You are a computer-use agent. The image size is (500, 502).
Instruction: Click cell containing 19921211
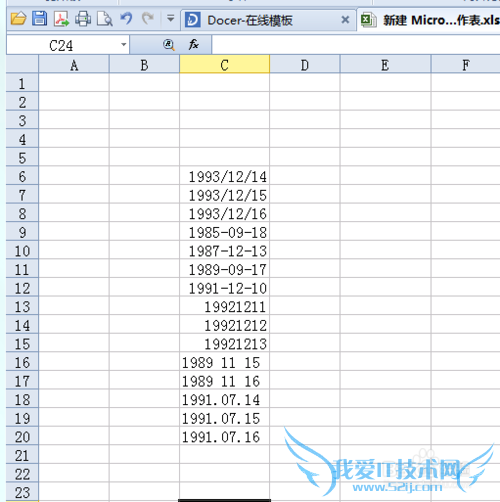pyautogui.click(x=225, y=306)
